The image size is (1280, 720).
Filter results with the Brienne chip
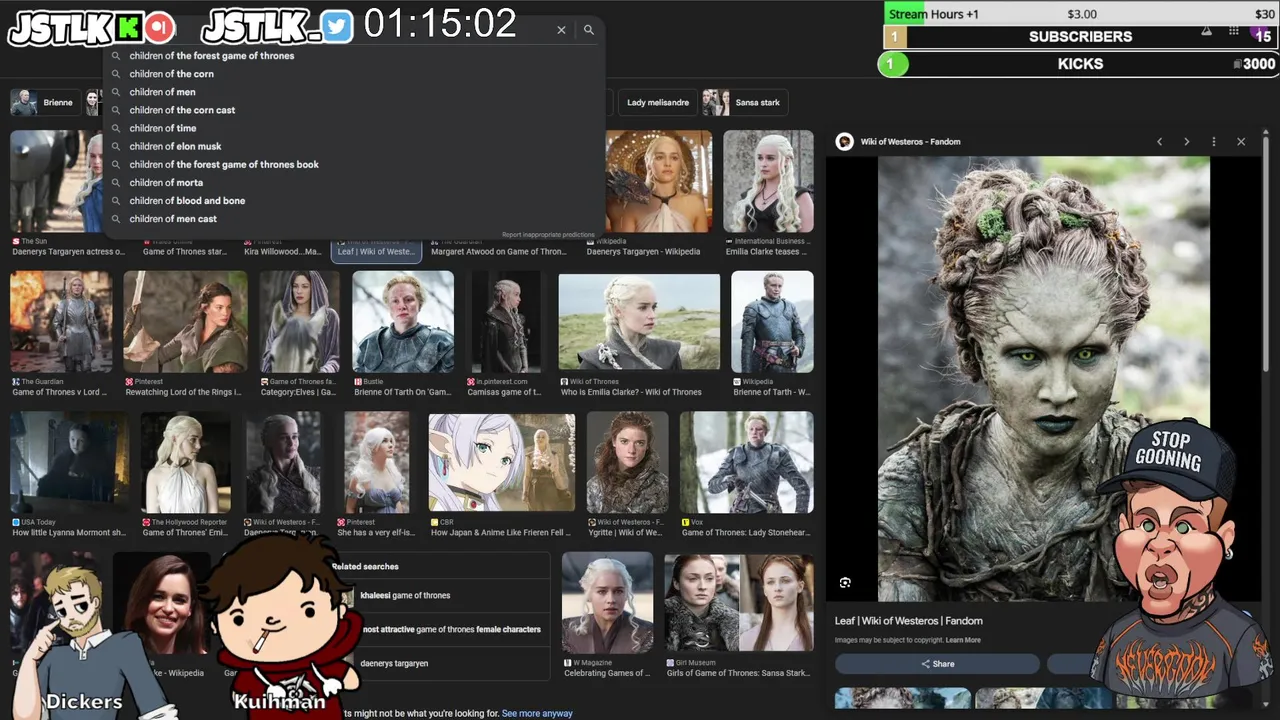(47, 102)
